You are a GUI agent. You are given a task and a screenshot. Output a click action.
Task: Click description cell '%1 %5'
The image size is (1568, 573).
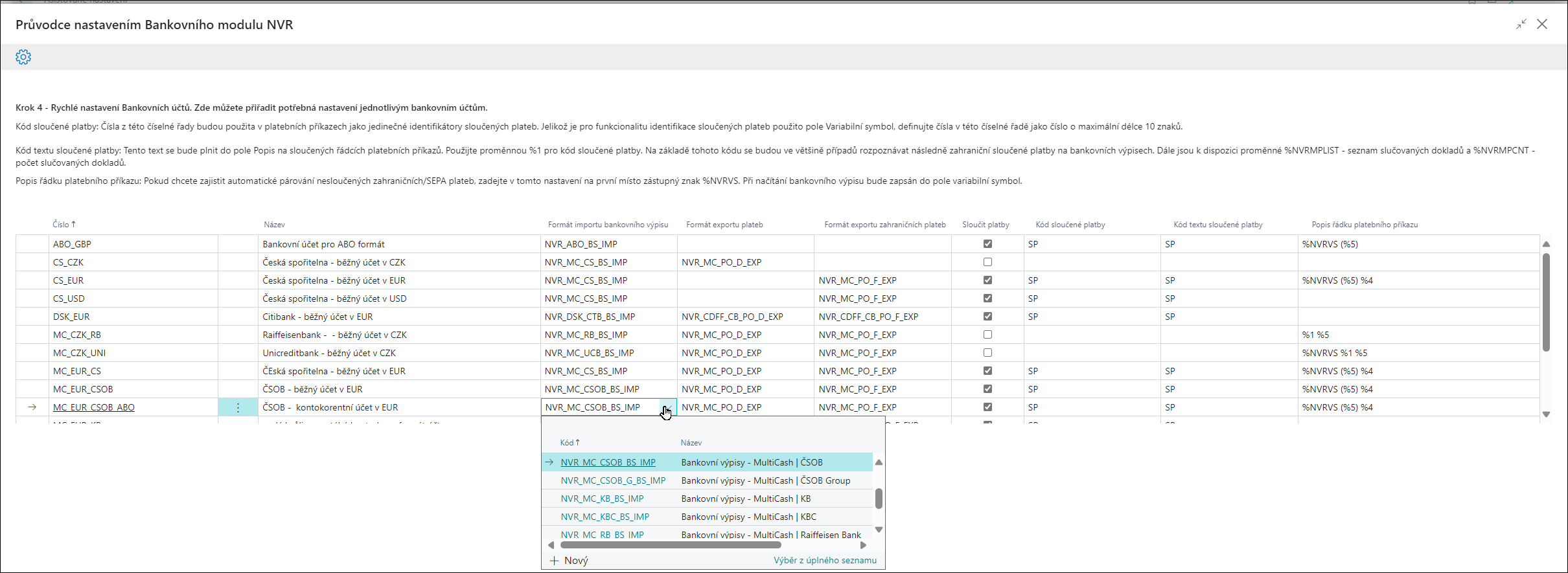click(x=1419, y=335)
